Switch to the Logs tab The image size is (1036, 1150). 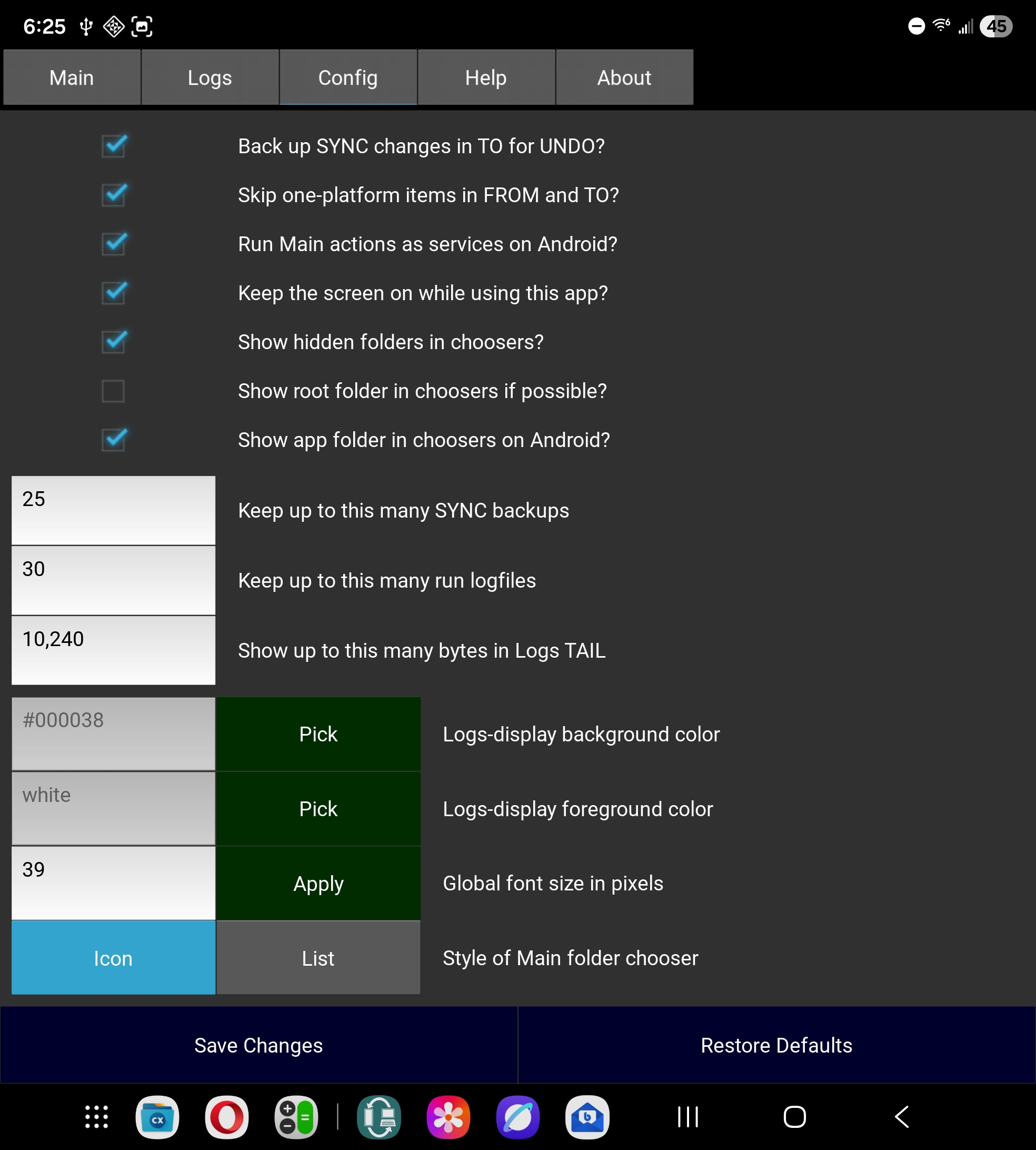coord(210,77)
